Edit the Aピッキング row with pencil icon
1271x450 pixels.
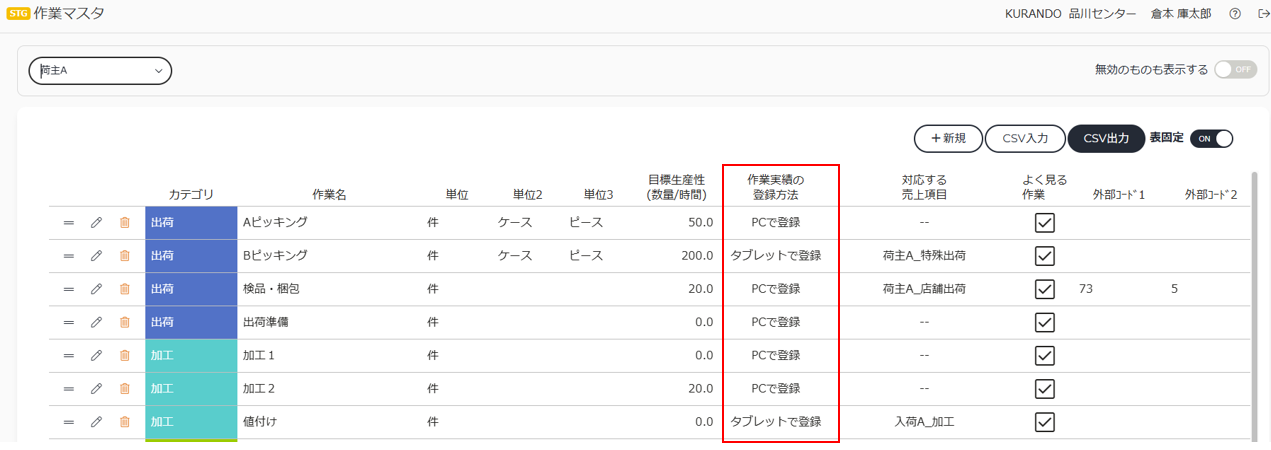point(97,222)
